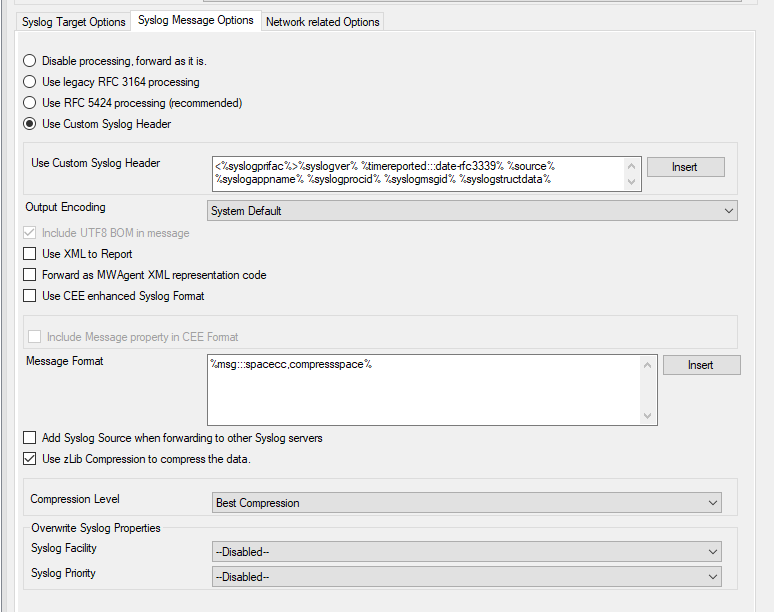Screen dimensions: 775x612
Task: Switch to Syslog Target Options tab
Action: [74, 21]
